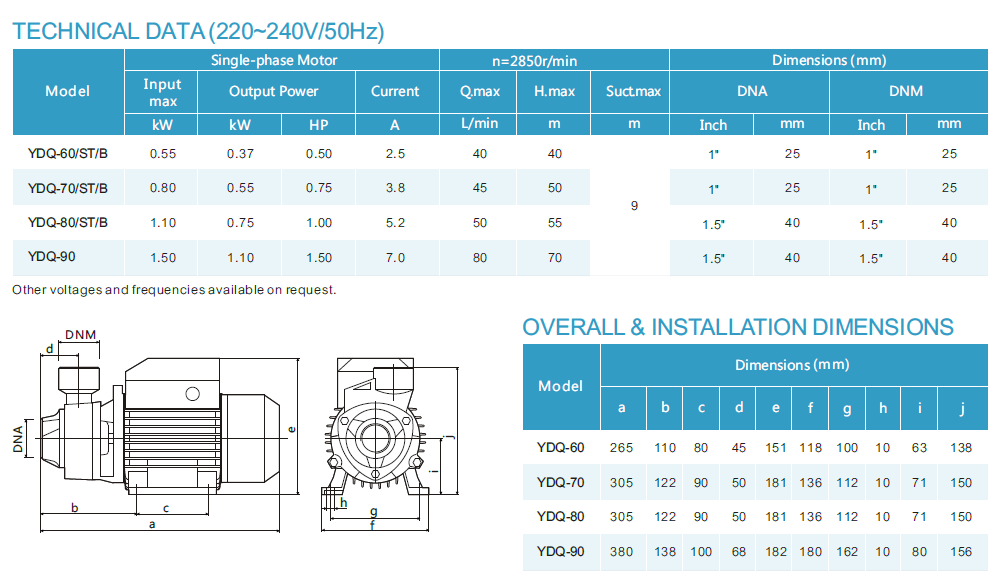Select the TECHNICAL DATA heading
This screenshot has height=576, width=998.
coord(197,32)
